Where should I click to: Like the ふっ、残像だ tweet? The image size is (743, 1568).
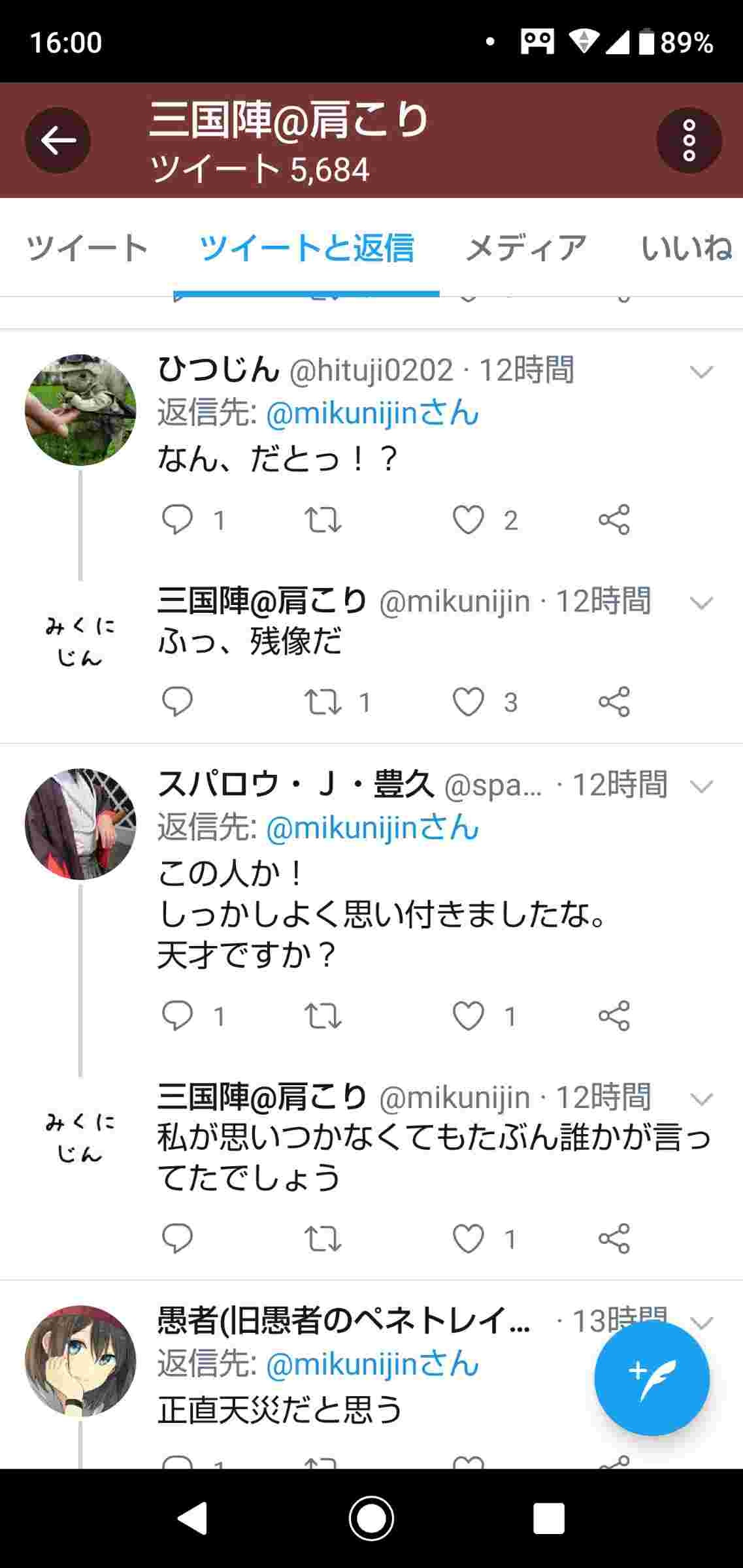469,702
